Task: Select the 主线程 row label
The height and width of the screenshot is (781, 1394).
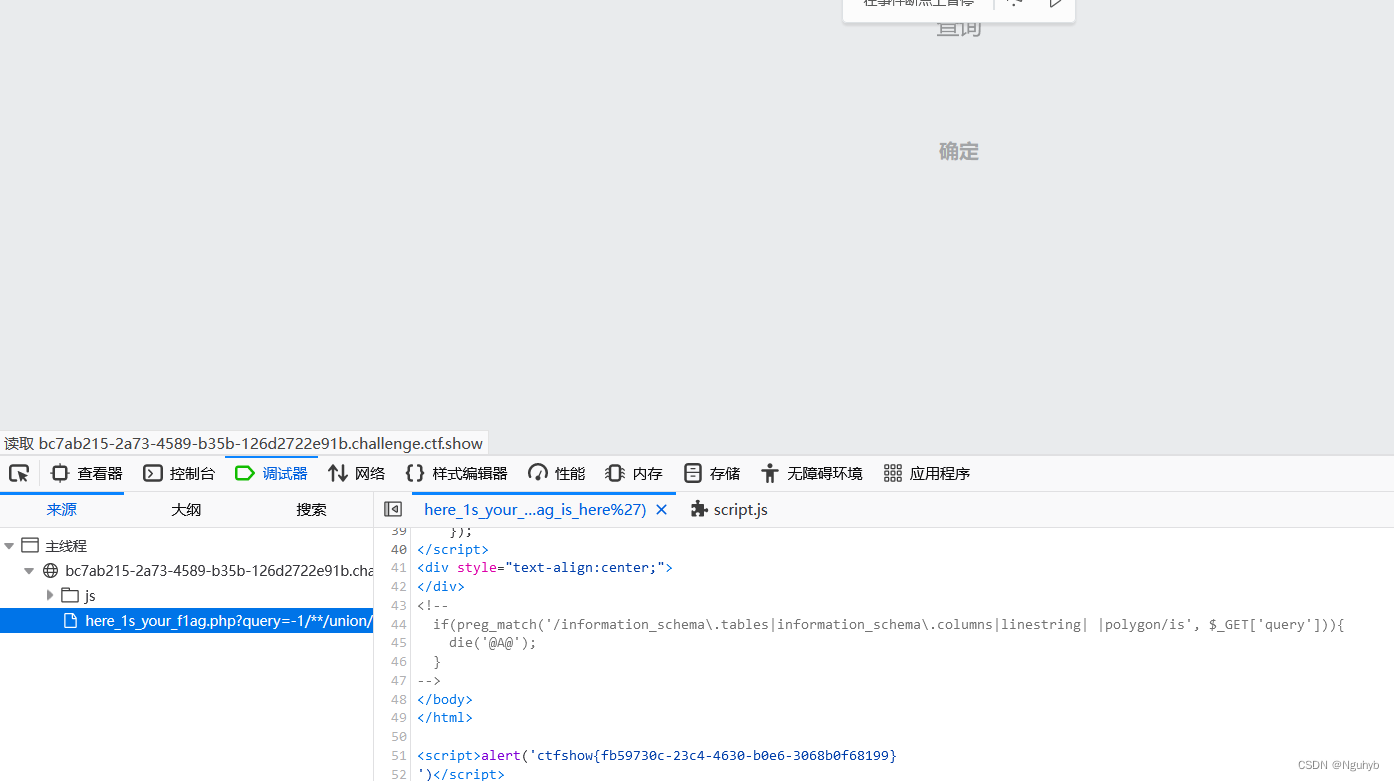Action: click(66, 546)
